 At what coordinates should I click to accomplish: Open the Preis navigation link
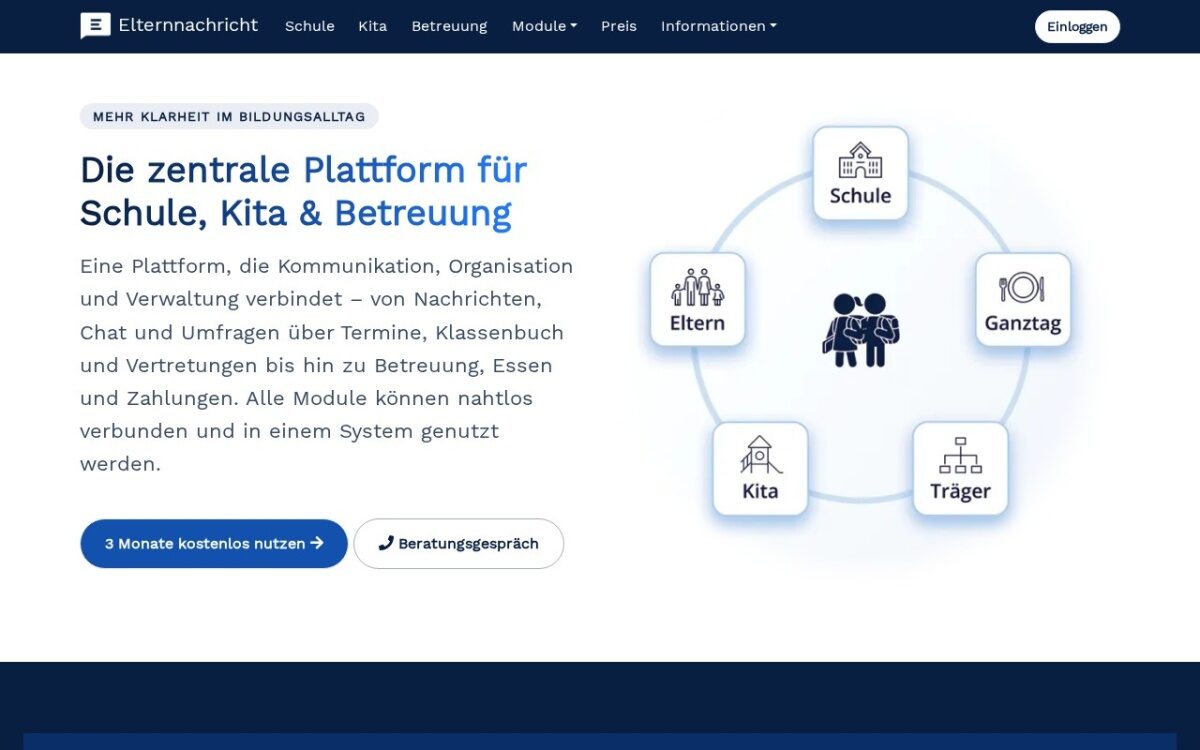coord(619,26)
